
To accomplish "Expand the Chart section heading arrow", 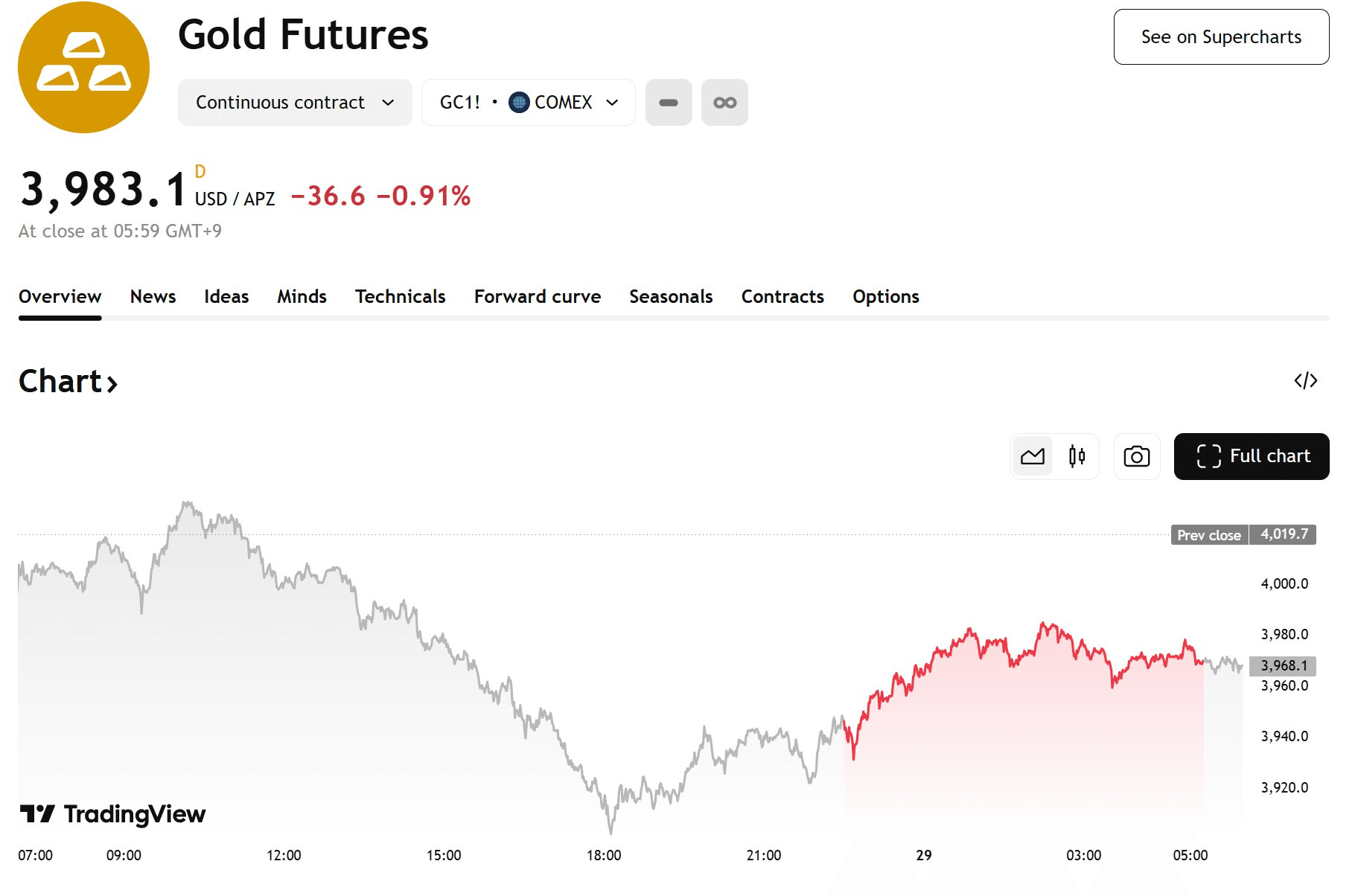I will 112,383.
